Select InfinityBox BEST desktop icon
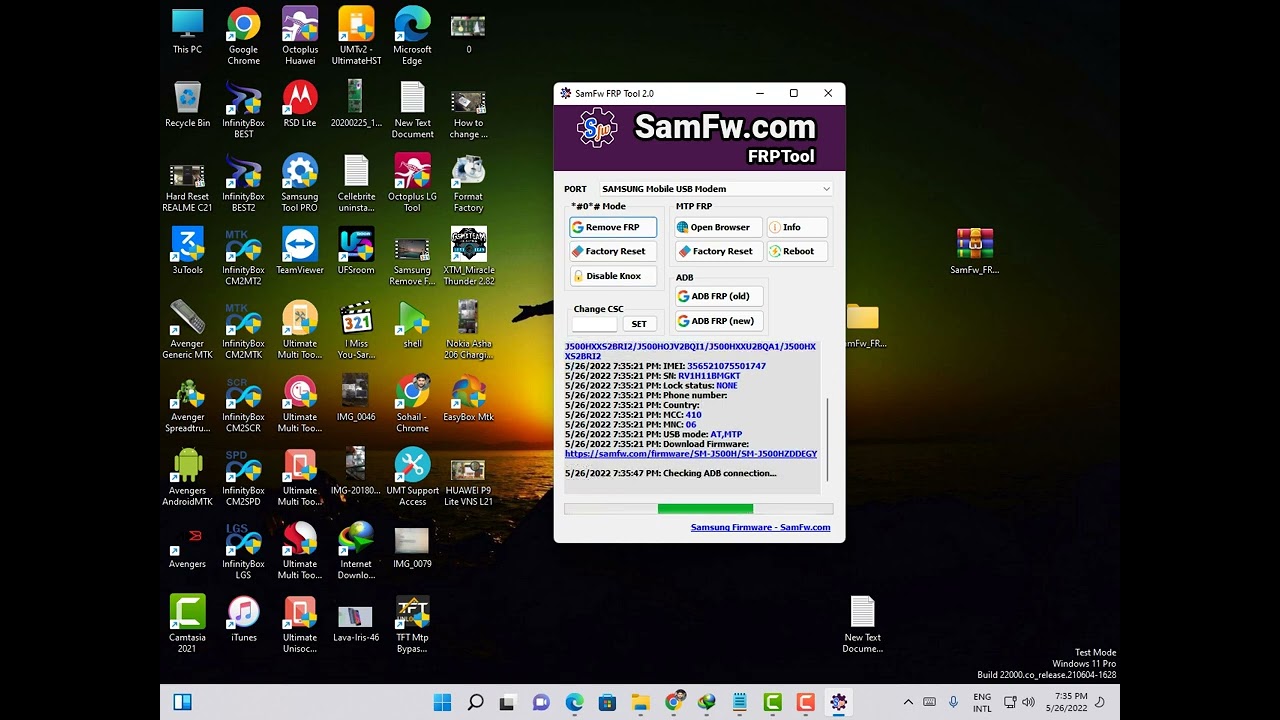 (243, 110)
